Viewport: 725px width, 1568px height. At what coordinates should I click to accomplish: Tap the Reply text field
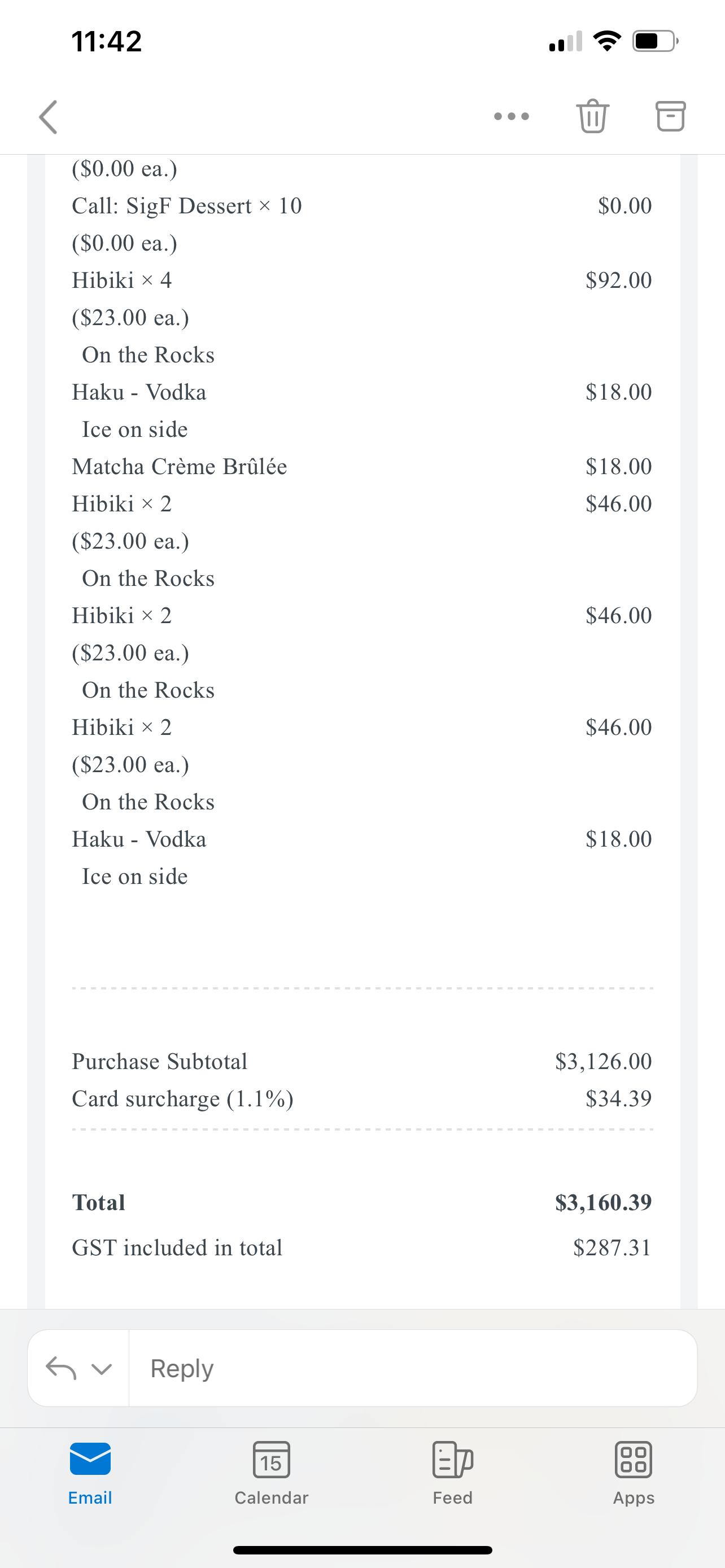pyautogui.click(x=413, y=1368)
